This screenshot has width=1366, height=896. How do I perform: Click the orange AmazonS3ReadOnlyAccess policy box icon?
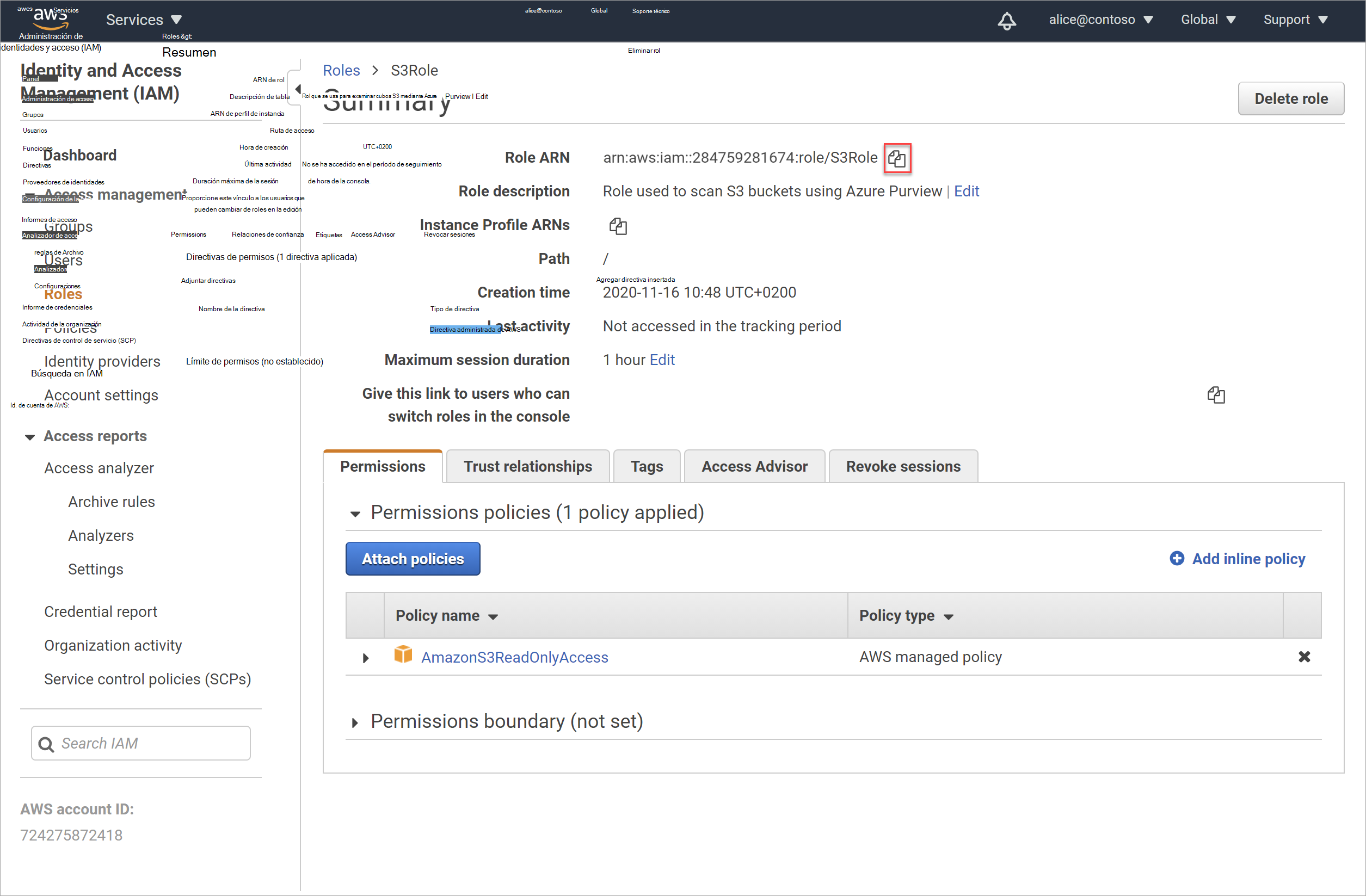(x=403, y=654)
